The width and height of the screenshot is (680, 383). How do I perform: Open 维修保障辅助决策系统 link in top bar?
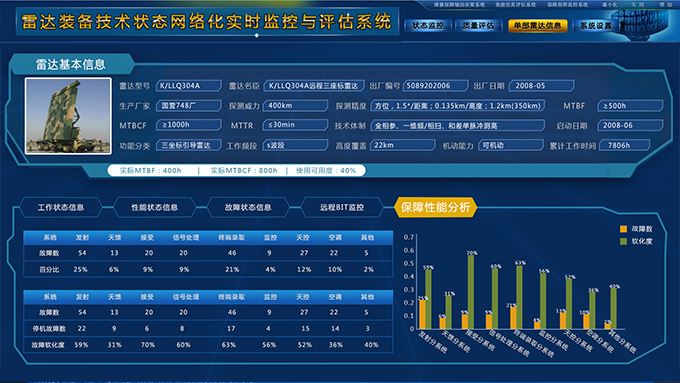pos(459,5)
